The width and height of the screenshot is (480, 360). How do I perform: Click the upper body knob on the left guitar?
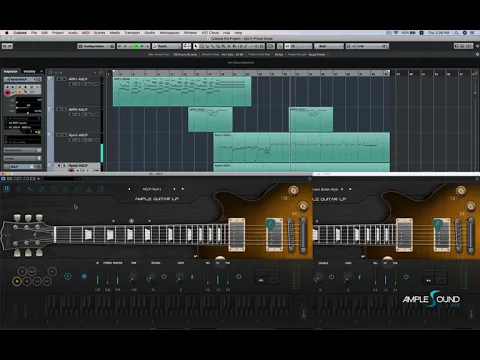point(293,190)
